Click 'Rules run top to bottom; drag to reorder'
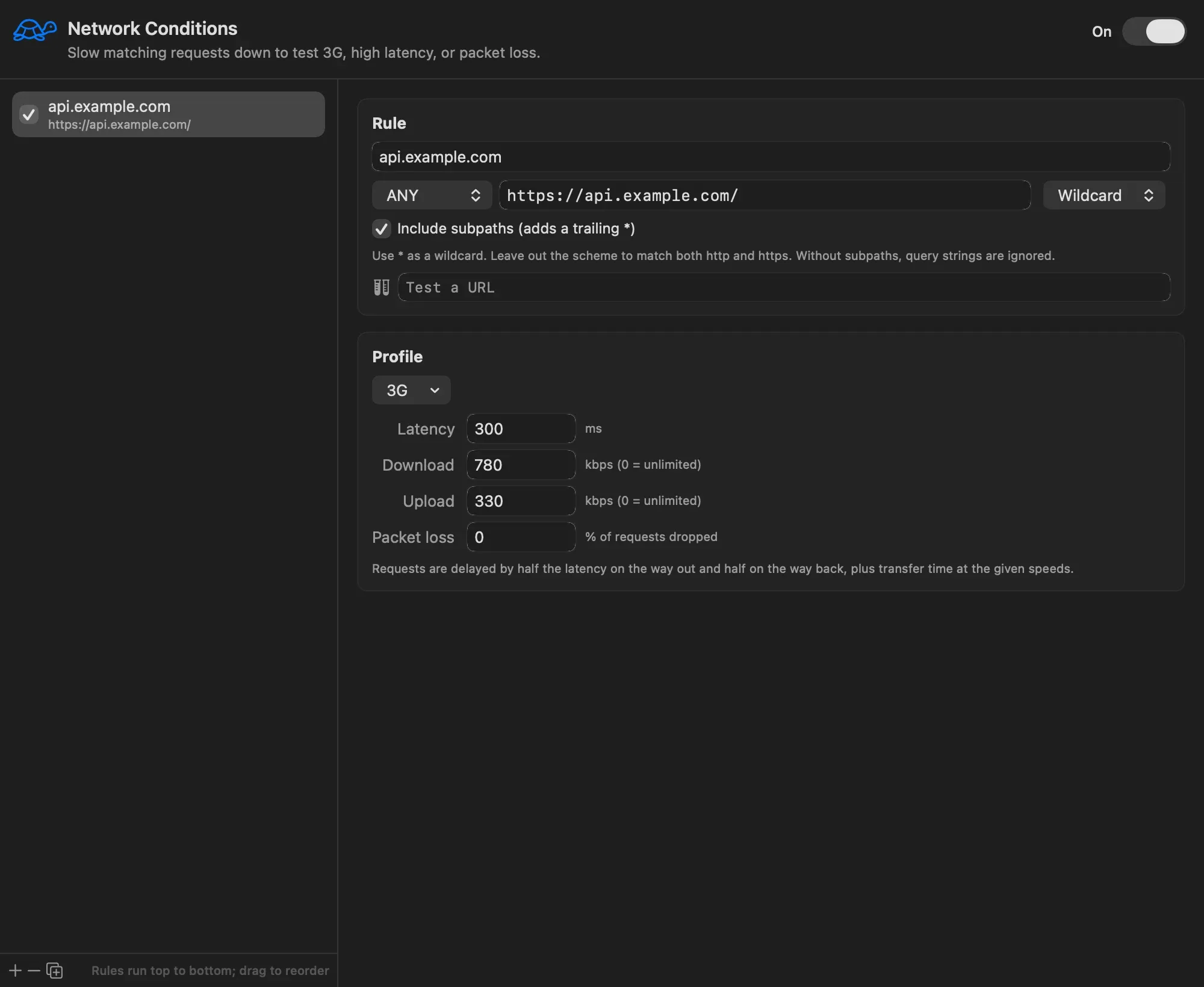Screen dimensions: 1204x987 pyautogui.click(x=210, y=970)
